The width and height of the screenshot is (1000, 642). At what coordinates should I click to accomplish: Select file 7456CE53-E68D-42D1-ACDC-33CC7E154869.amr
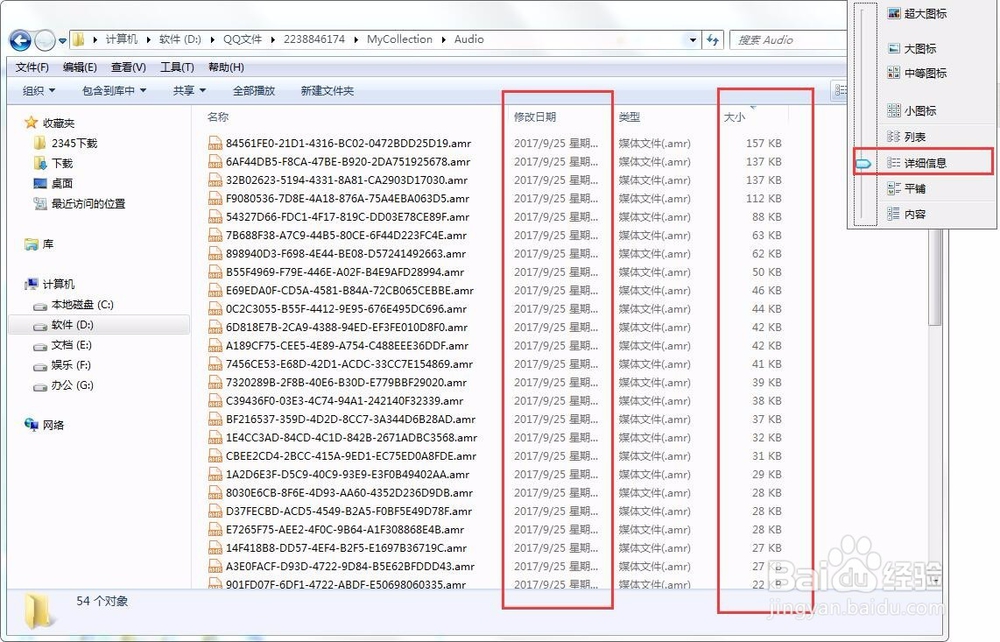(x=349, y=364)
